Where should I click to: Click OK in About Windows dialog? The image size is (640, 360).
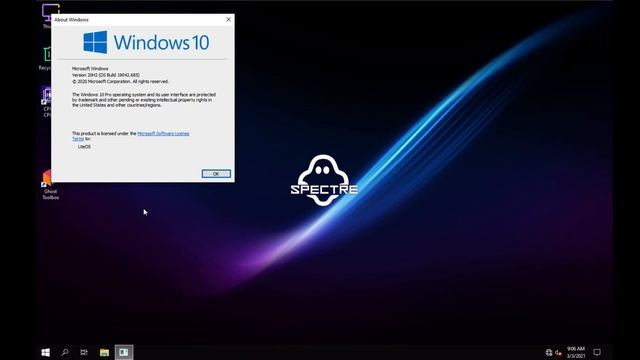coord(216,174)
